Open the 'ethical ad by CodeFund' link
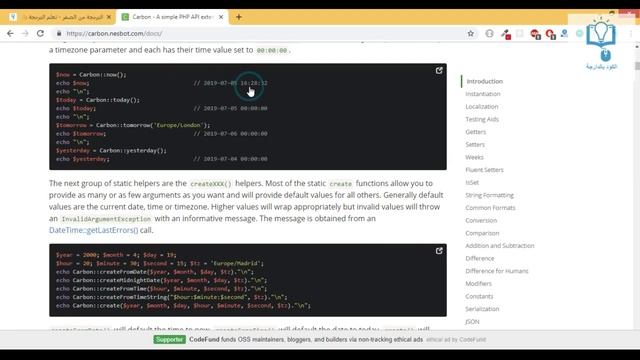Screen dimensions: 640x360 point(456,340)
